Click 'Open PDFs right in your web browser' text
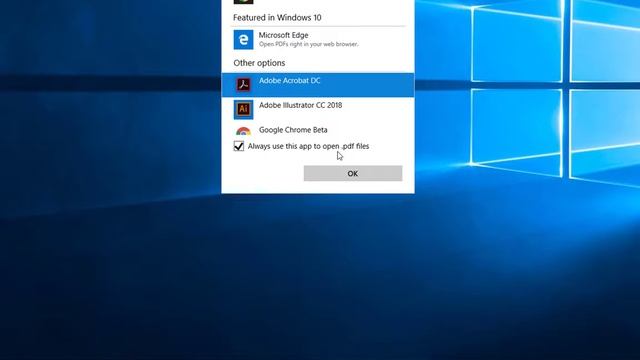 click(x=309, y=44)
